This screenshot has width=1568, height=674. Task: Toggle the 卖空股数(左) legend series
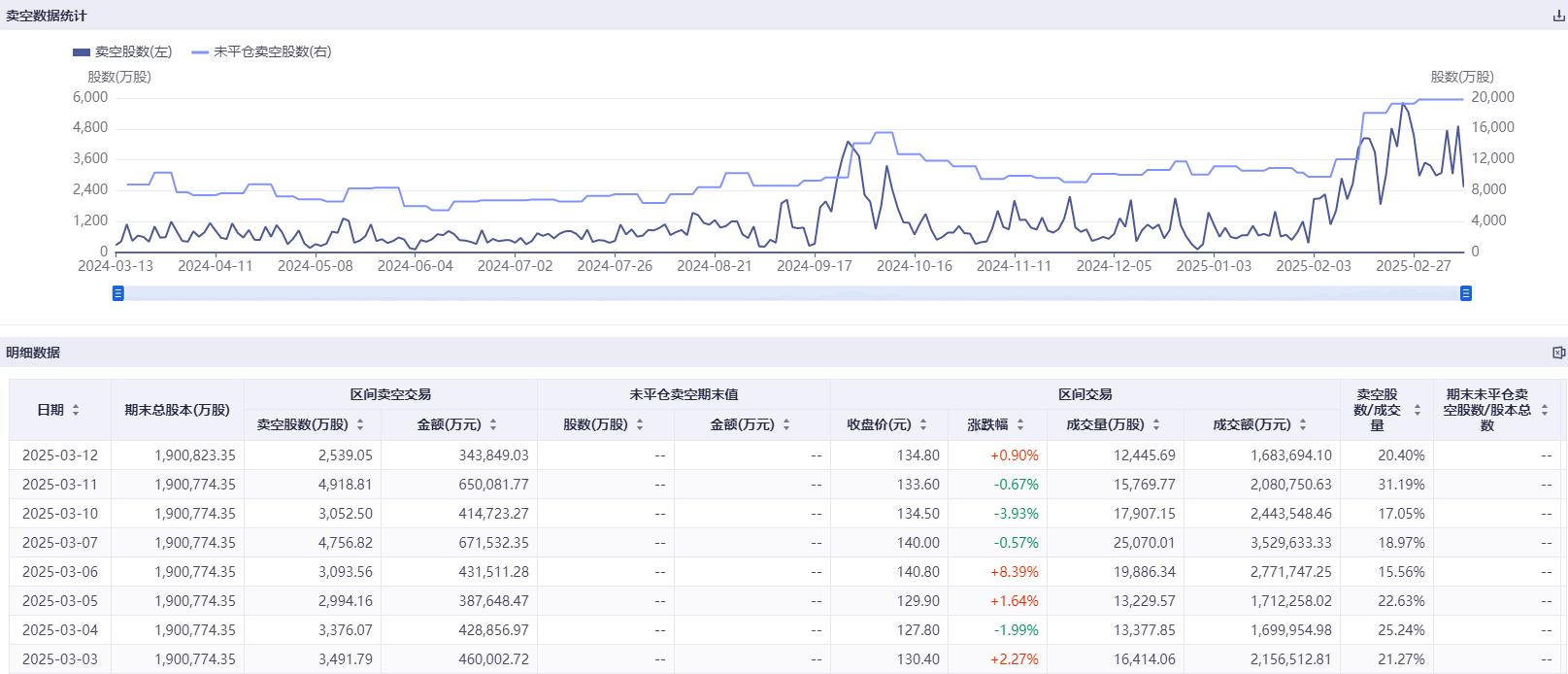point(122,51)
